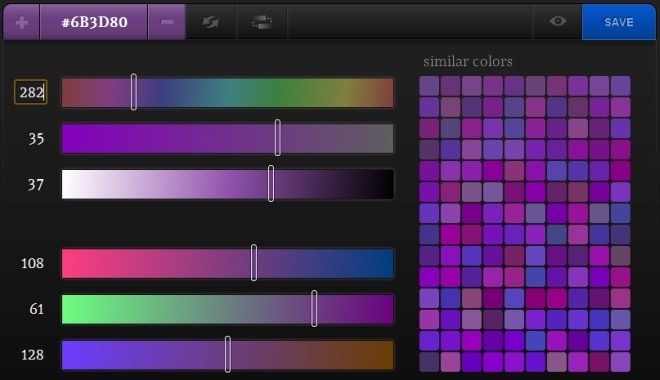Screen dimensions: 660x380
Task: Select the bottom-right similar color swatch
Action: (620, 362)
